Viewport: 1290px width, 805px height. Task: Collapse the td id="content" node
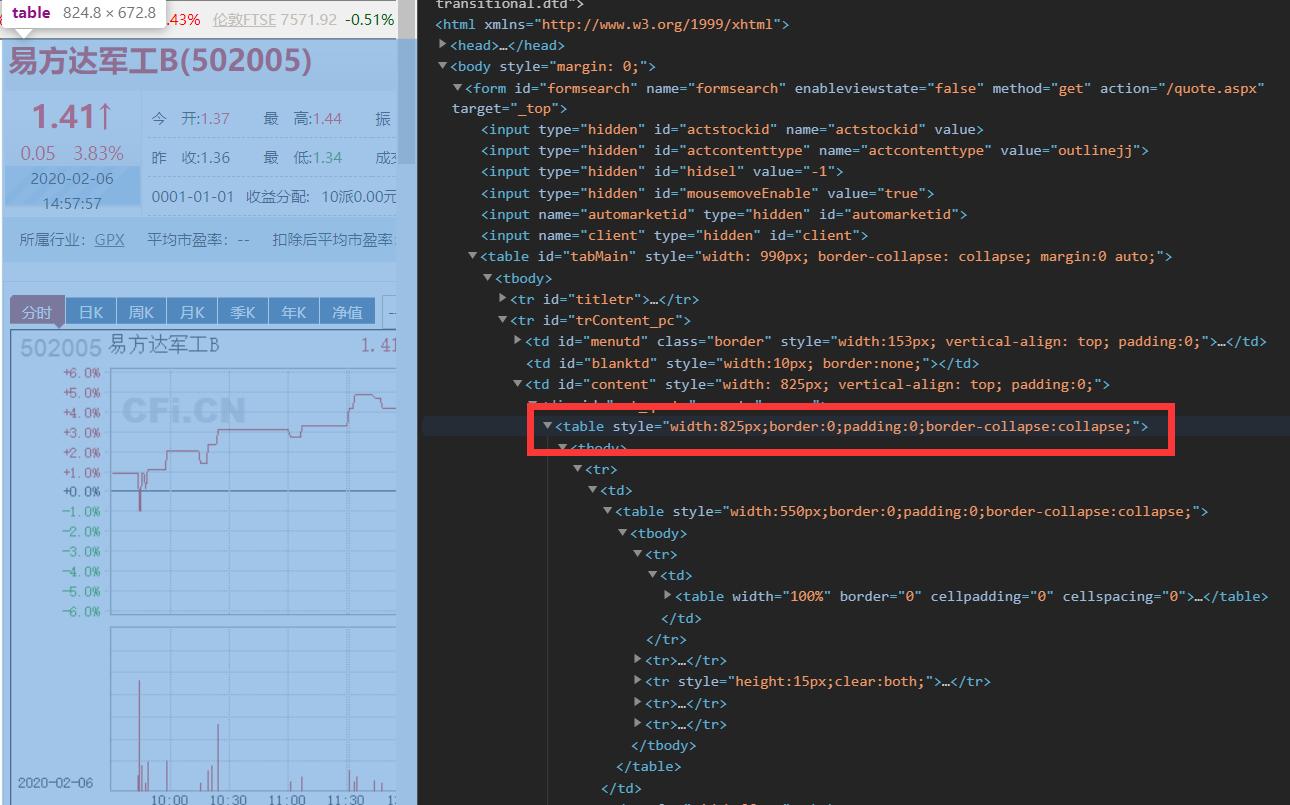518,384
